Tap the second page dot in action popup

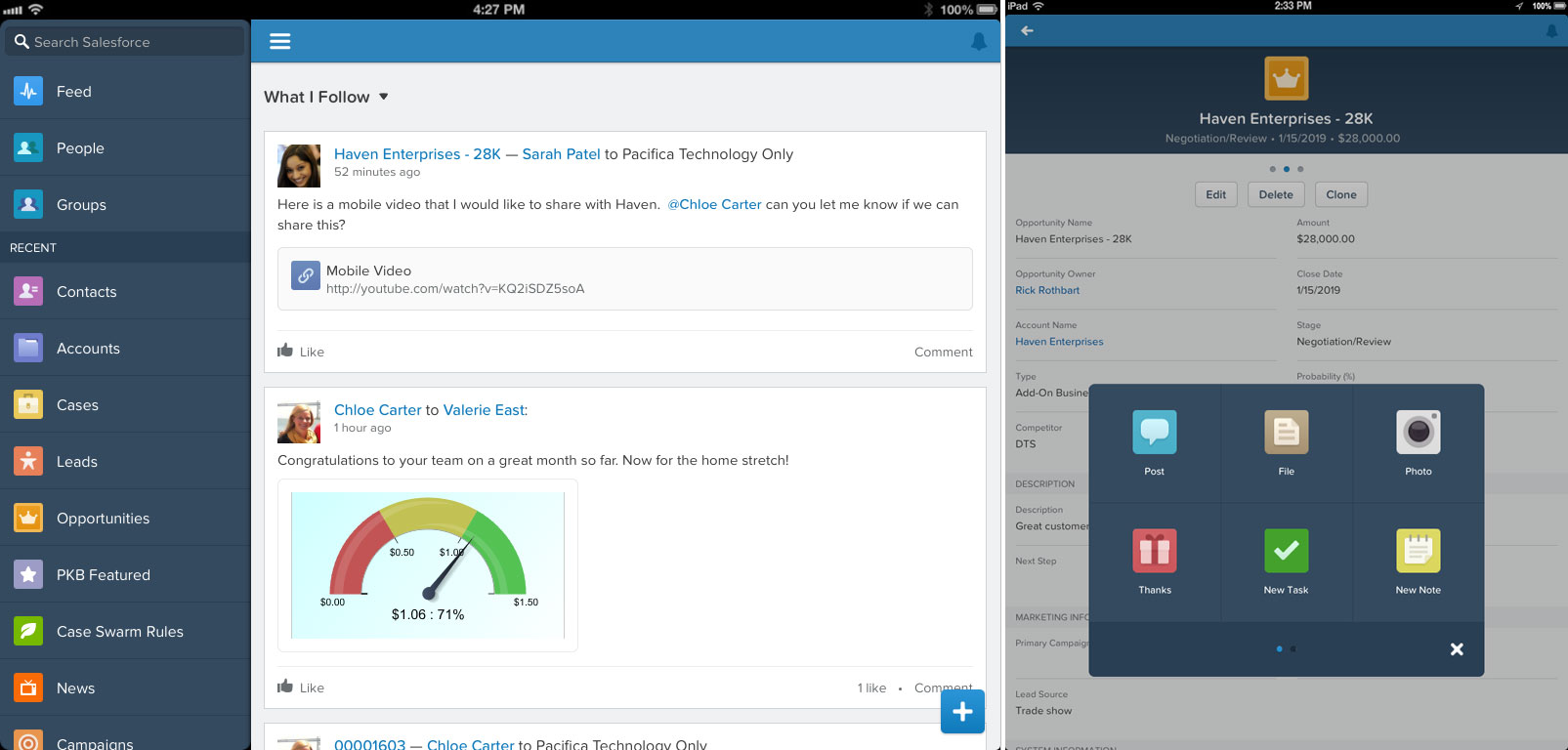pyautogui.click(x=1293, y=648)
